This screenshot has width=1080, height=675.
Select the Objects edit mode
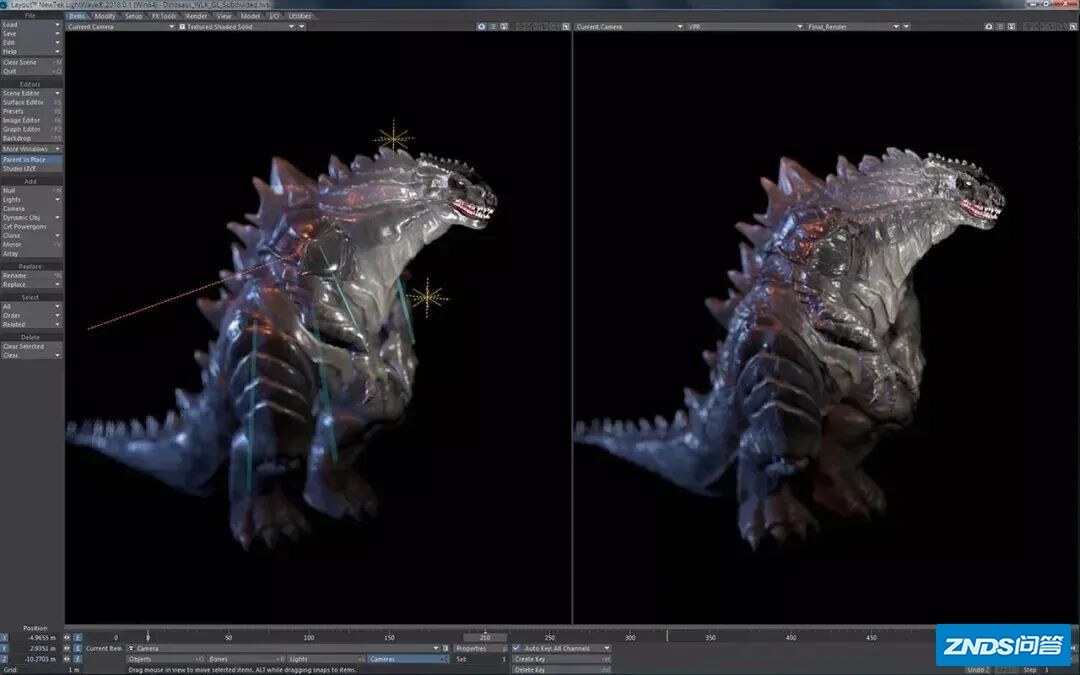(x=166, y=659)
